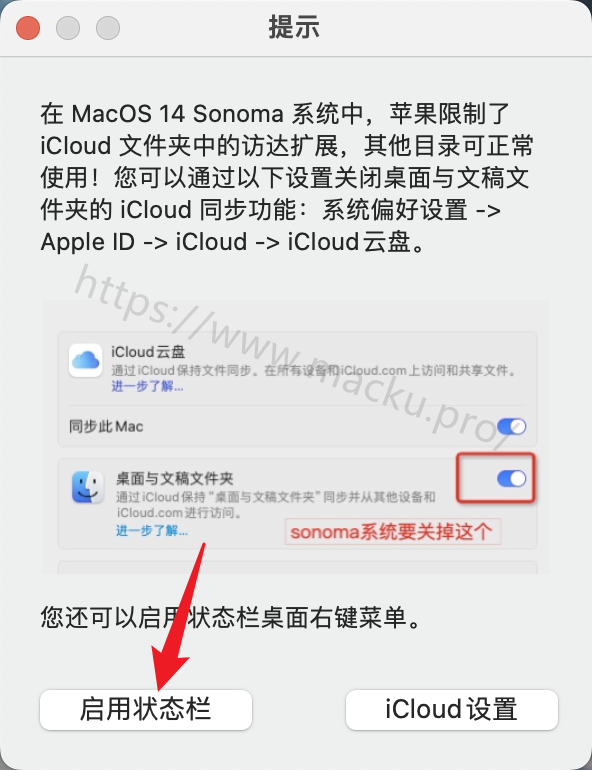The width and height of the screenshot is (592, 770).
Task: Click the gray zoom window button
Action: 108,28
